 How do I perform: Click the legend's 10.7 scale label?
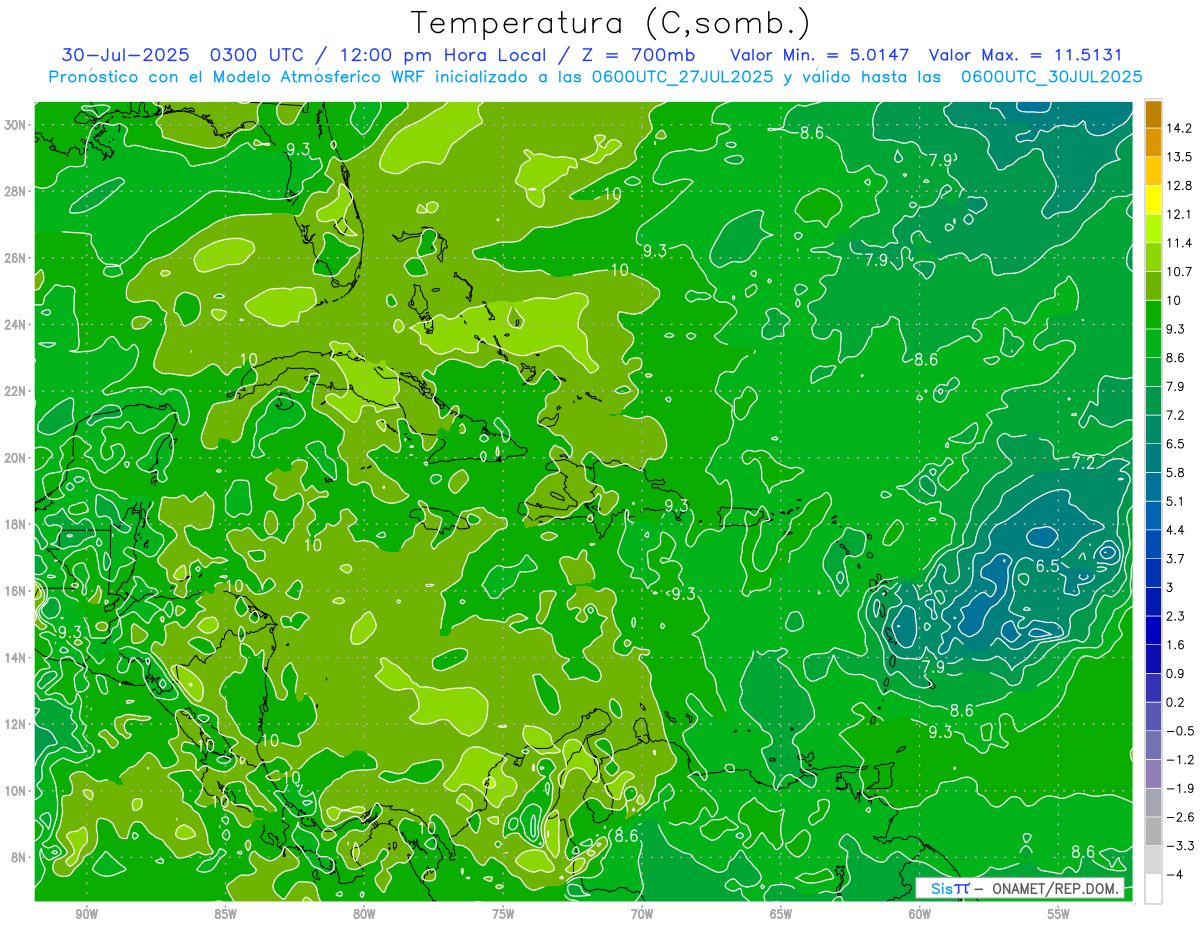[1178, 272]
